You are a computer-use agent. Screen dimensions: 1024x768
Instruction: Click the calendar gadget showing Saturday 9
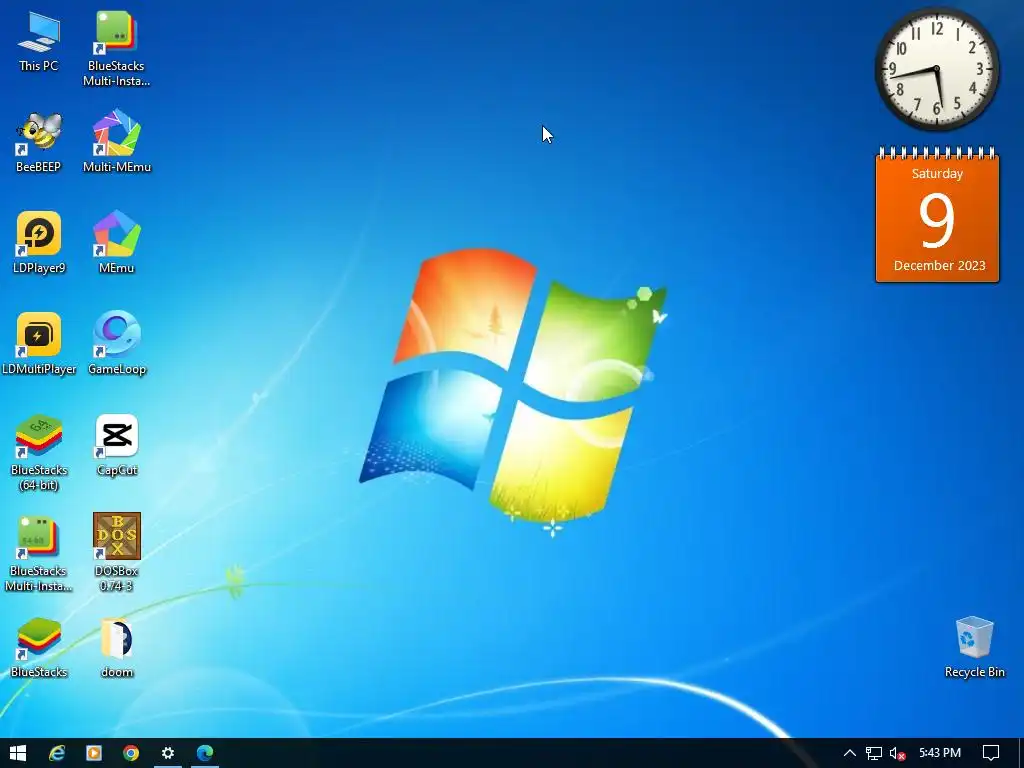[937, 216]
